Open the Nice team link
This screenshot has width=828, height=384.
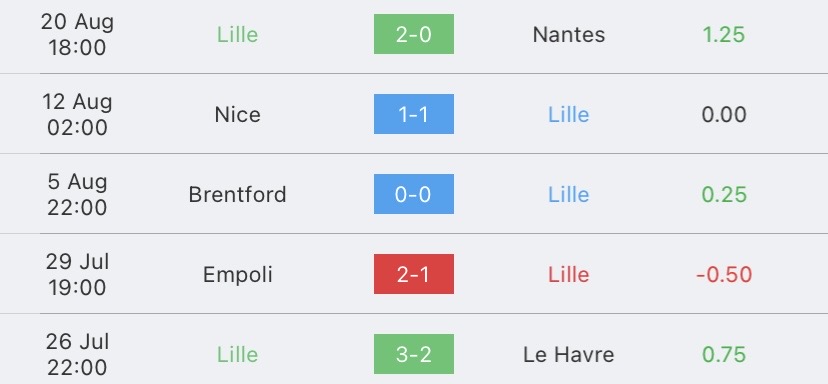coord(238,114)
